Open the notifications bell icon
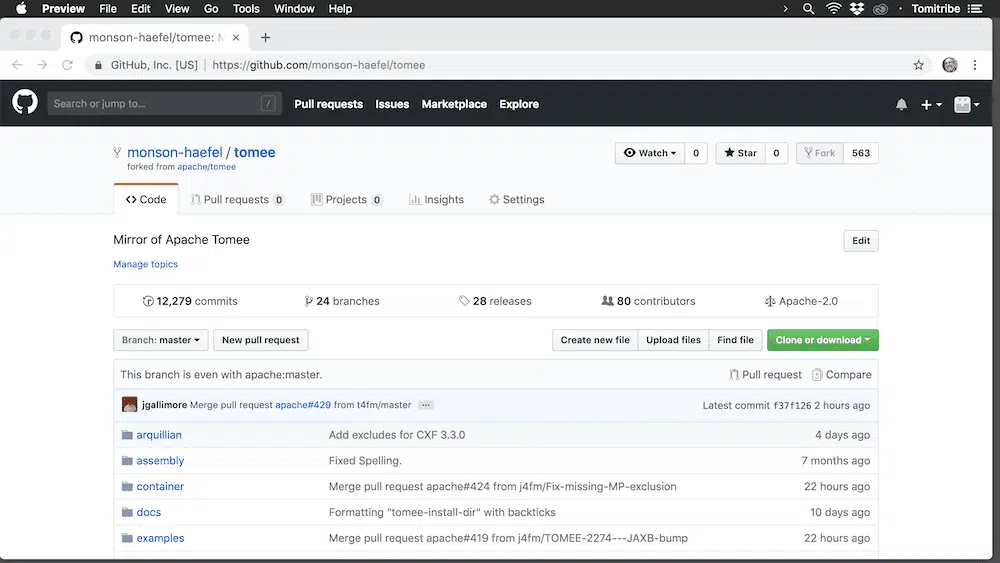Screen dimensions: 1000x563 pyautogui.click(x=901, y=105)
